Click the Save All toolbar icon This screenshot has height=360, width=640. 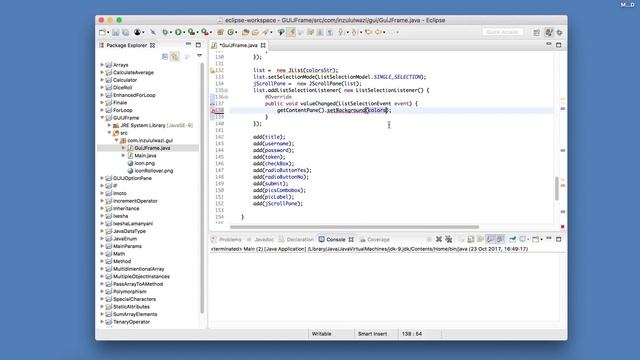click(x=126, y=32)
